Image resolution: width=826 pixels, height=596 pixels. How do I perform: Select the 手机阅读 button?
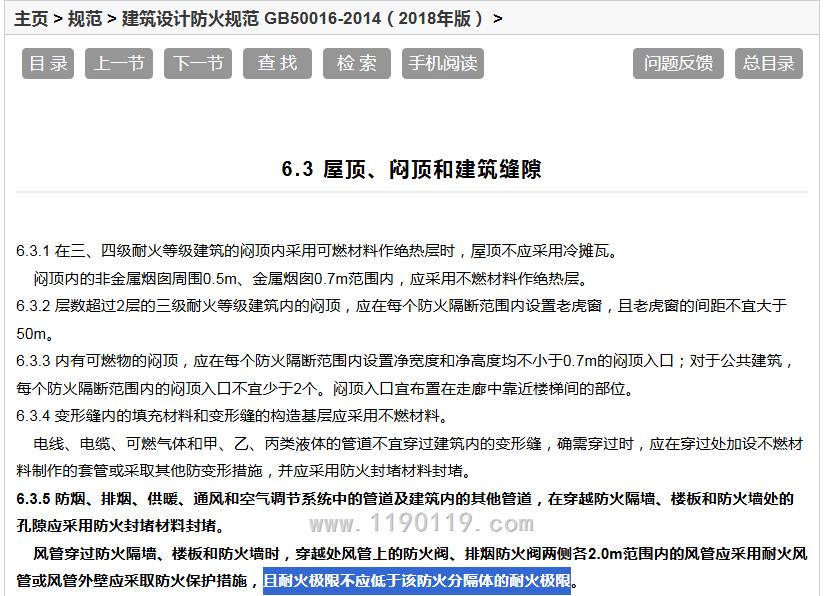[442, 63]
